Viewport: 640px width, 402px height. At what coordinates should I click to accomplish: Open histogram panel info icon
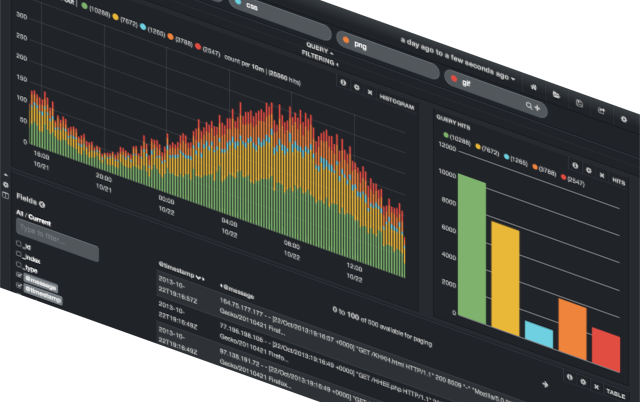click(343, 82)
